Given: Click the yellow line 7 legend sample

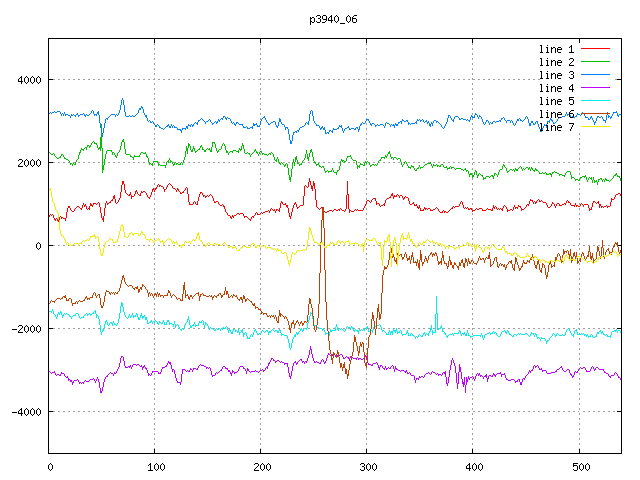Looking at the screenshot, I should click(x=596, y=127).
